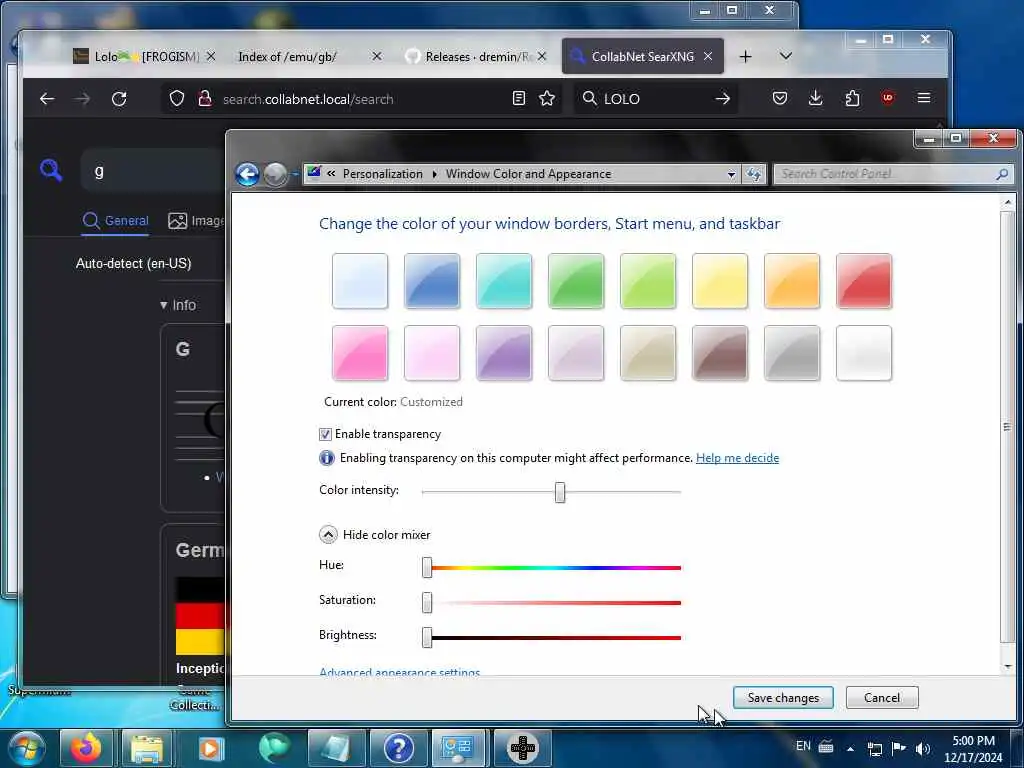Pick the hot pink window color swatch
Viewport: 1024px width, 768px height.
pyautogui.click(x=360, y=353)
